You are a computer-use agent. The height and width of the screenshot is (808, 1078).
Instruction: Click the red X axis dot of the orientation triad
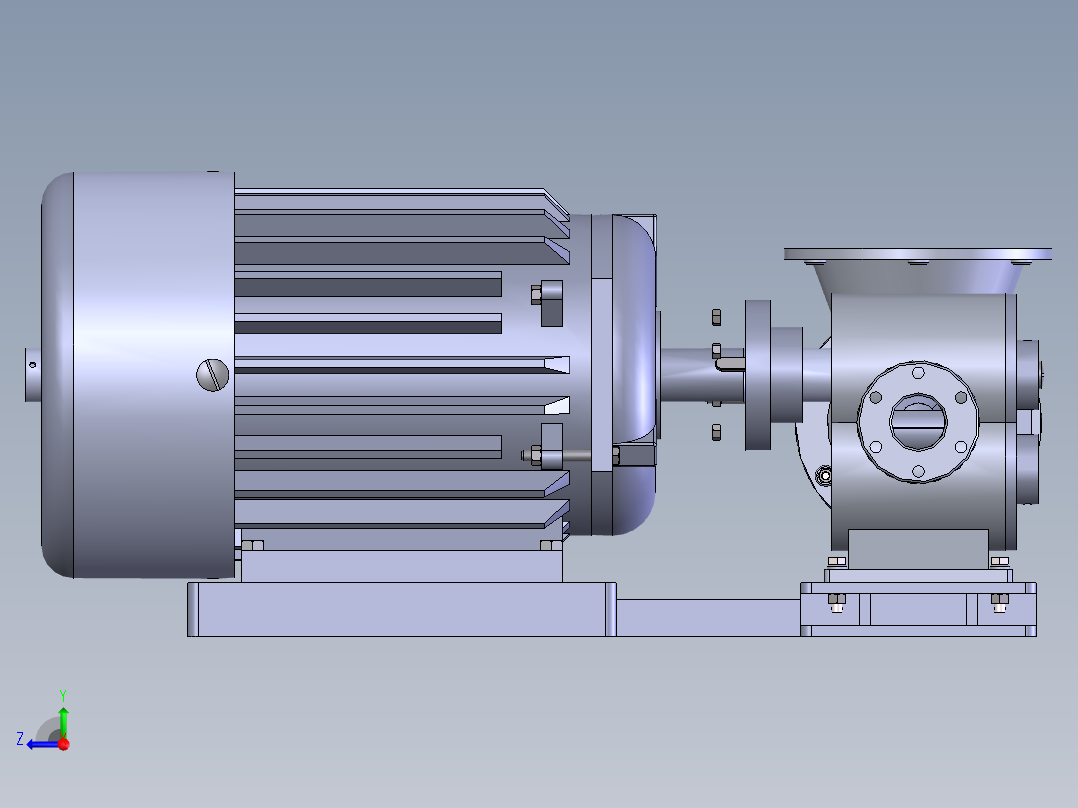pos(64,744)
